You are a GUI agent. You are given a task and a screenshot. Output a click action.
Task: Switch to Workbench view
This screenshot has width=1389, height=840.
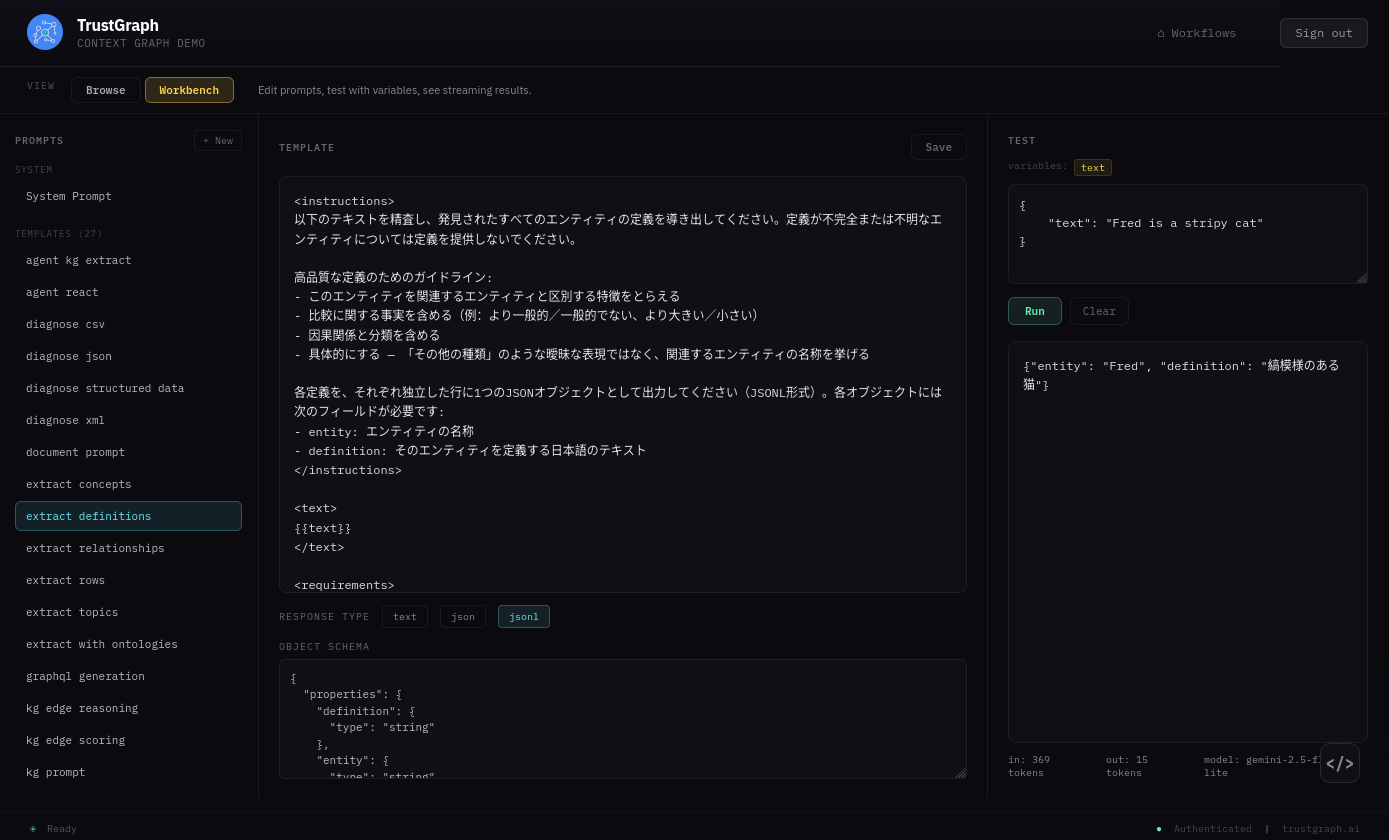189,90
